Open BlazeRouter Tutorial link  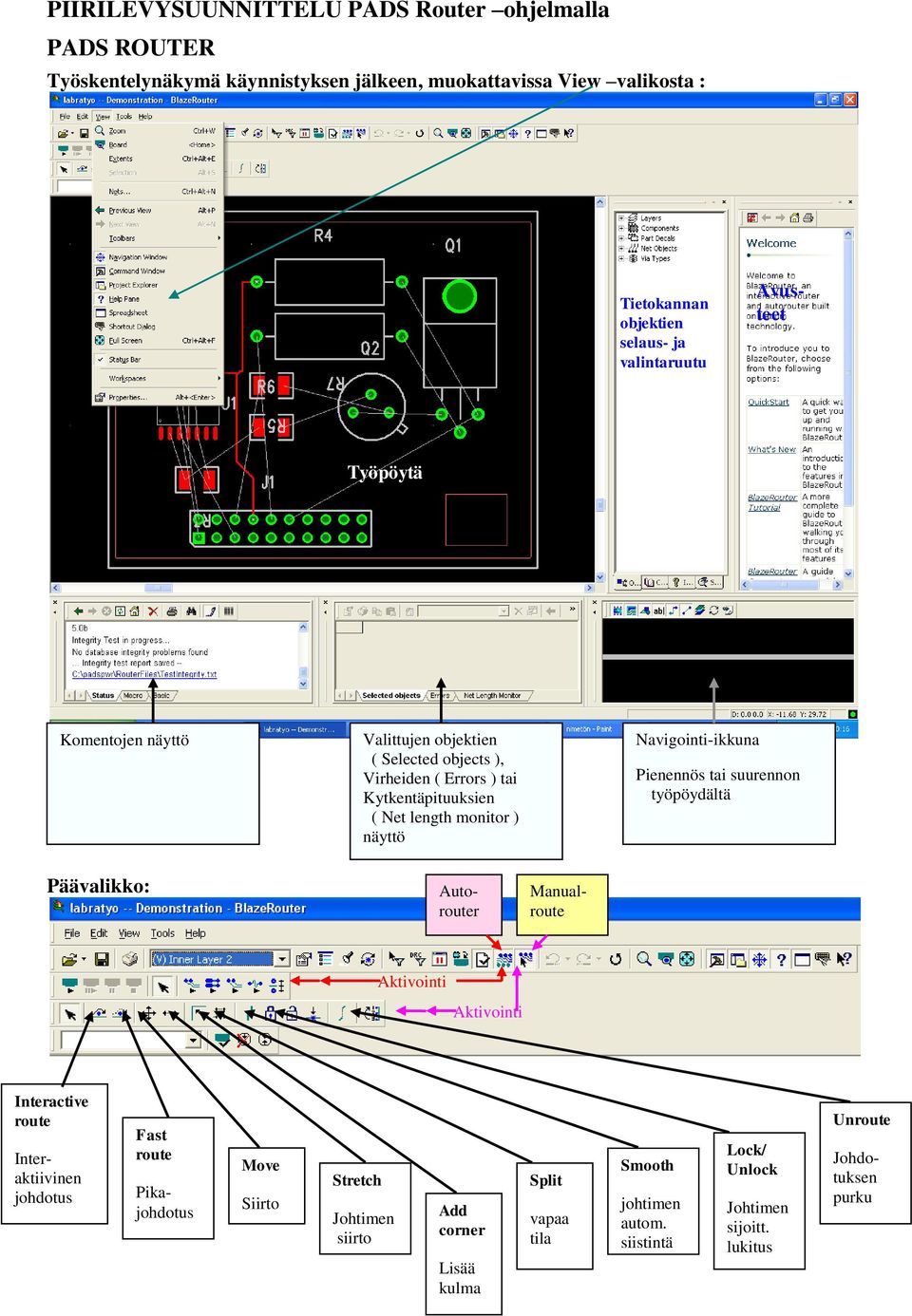772,502
